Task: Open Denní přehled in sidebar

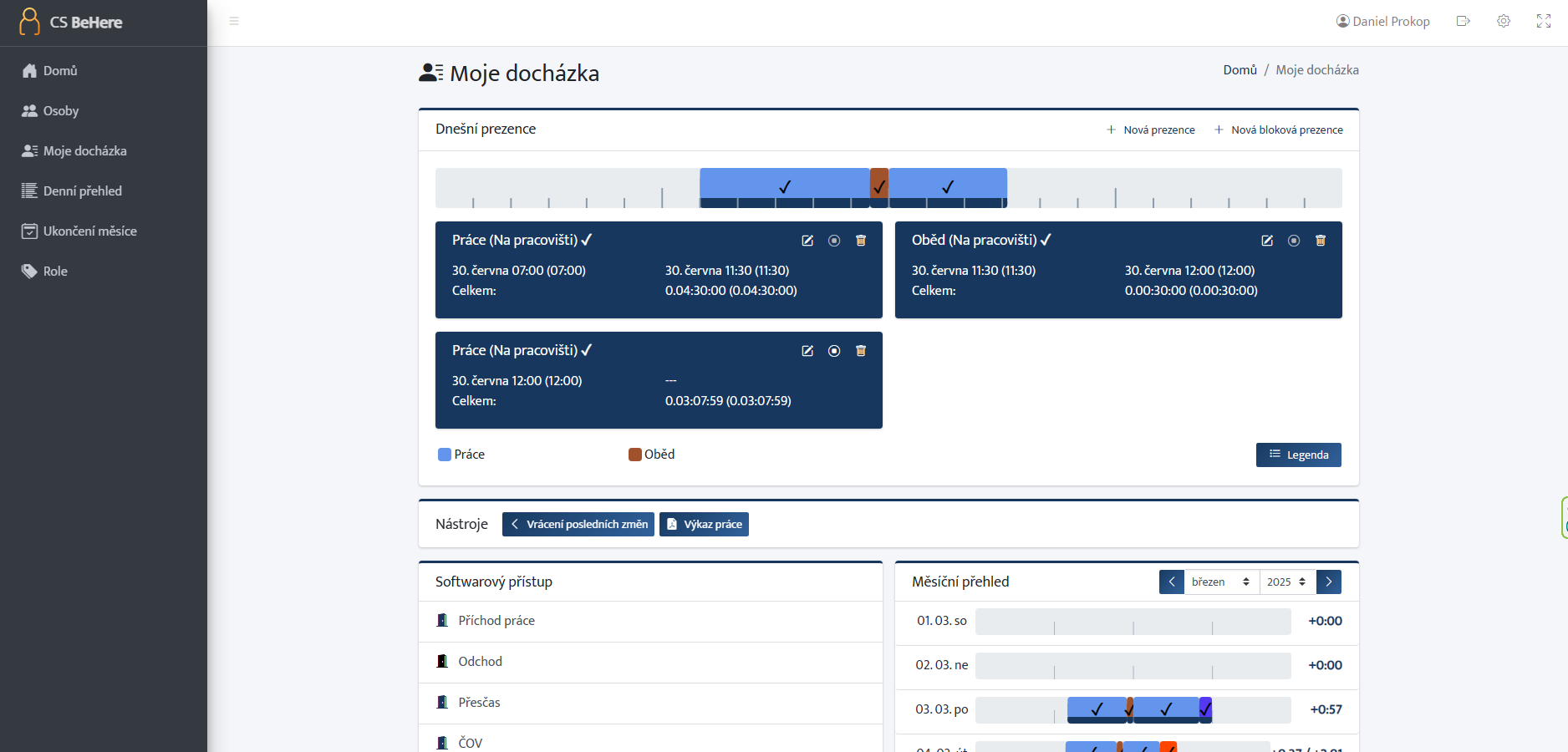Action: point(104,191)
